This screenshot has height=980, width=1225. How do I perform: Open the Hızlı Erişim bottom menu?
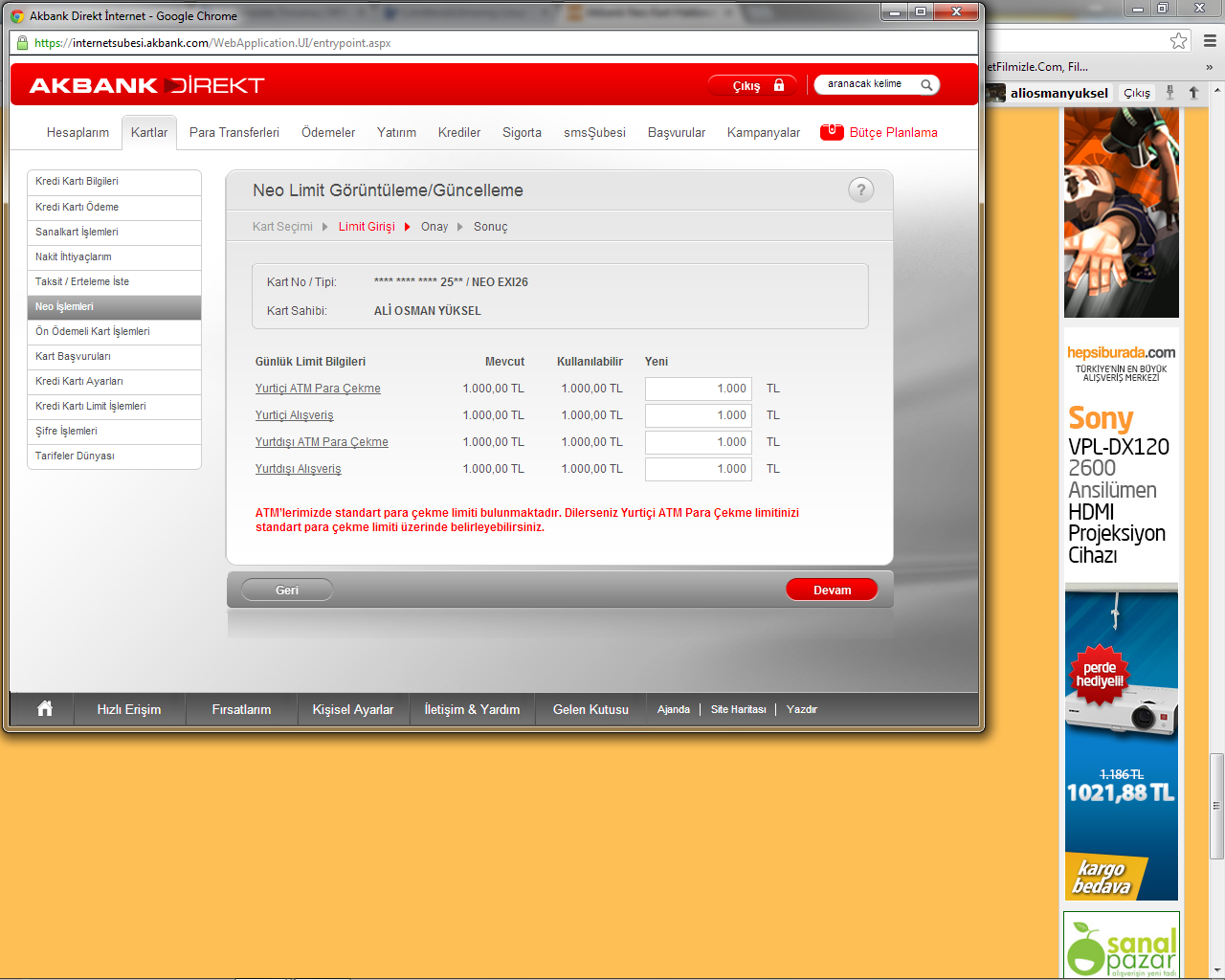128,709
